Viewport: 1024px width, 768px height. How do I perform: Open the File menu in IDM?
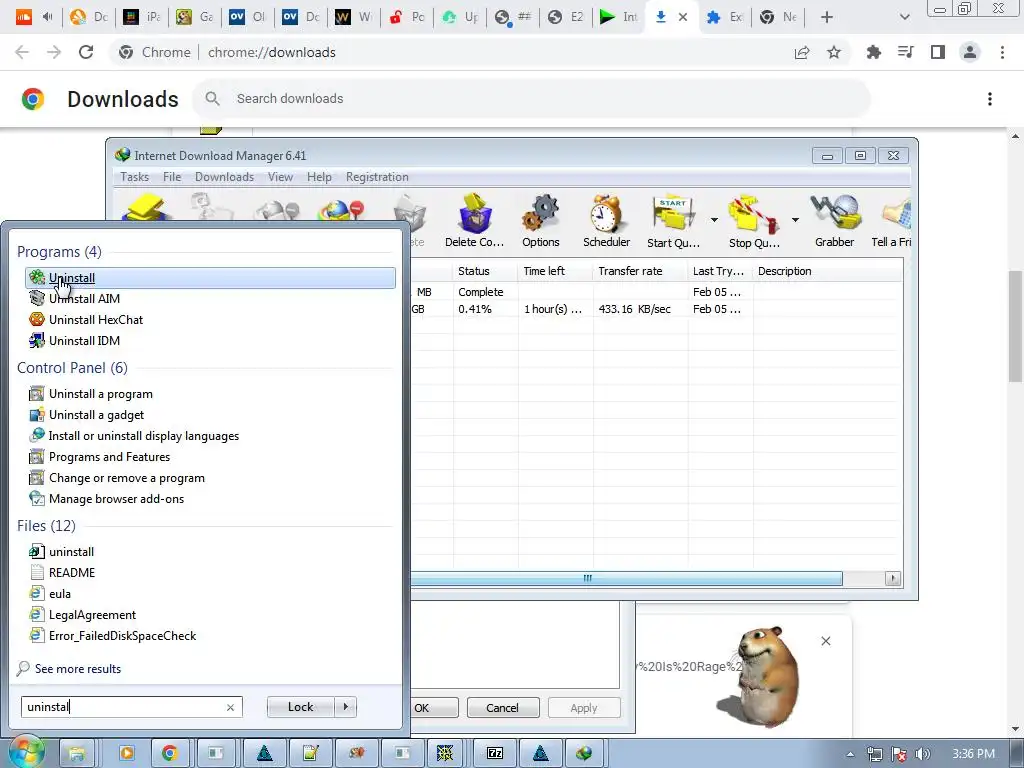pos(172,177)
